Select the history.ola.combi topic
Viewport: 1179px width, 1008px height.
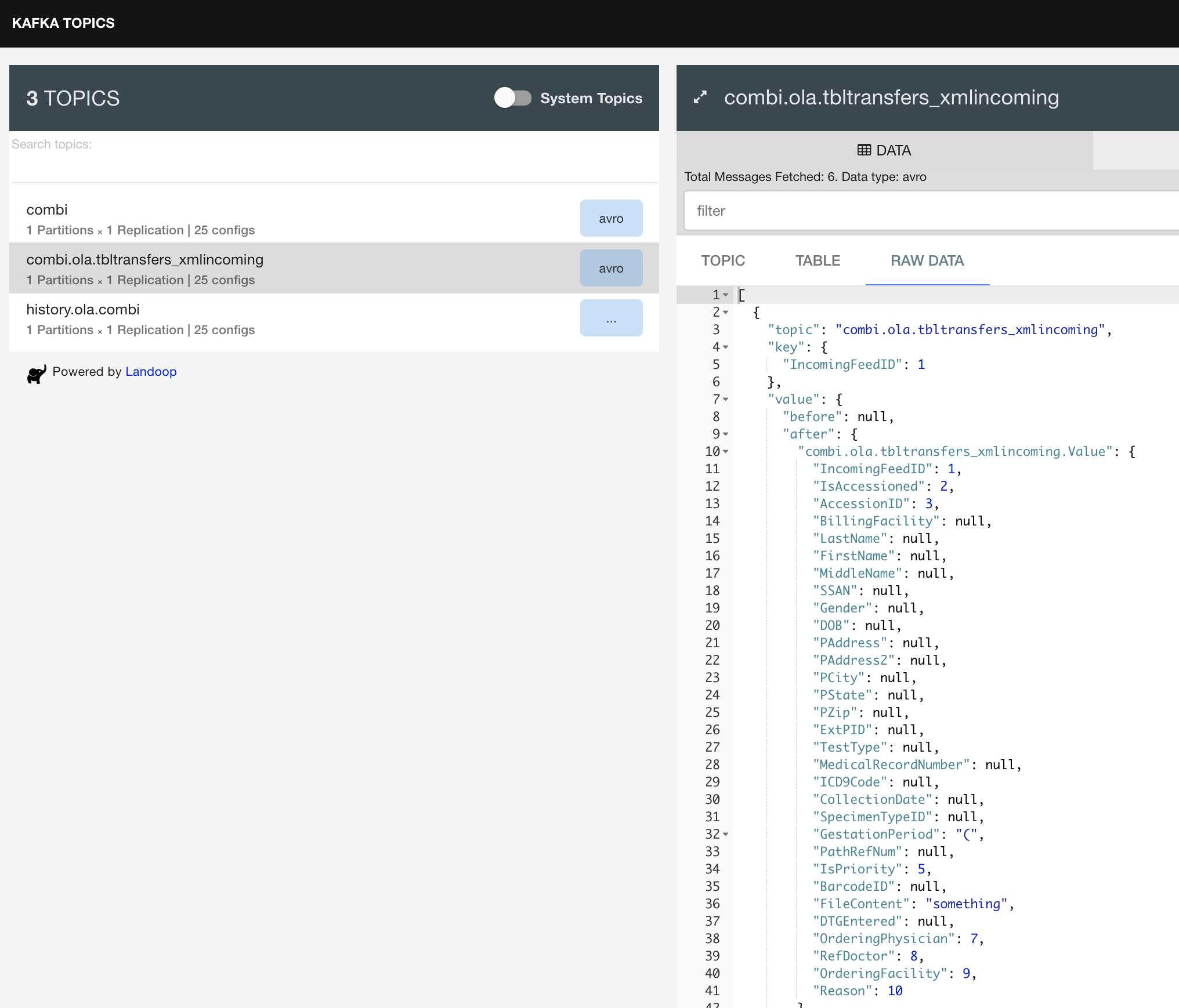[232, 318]
